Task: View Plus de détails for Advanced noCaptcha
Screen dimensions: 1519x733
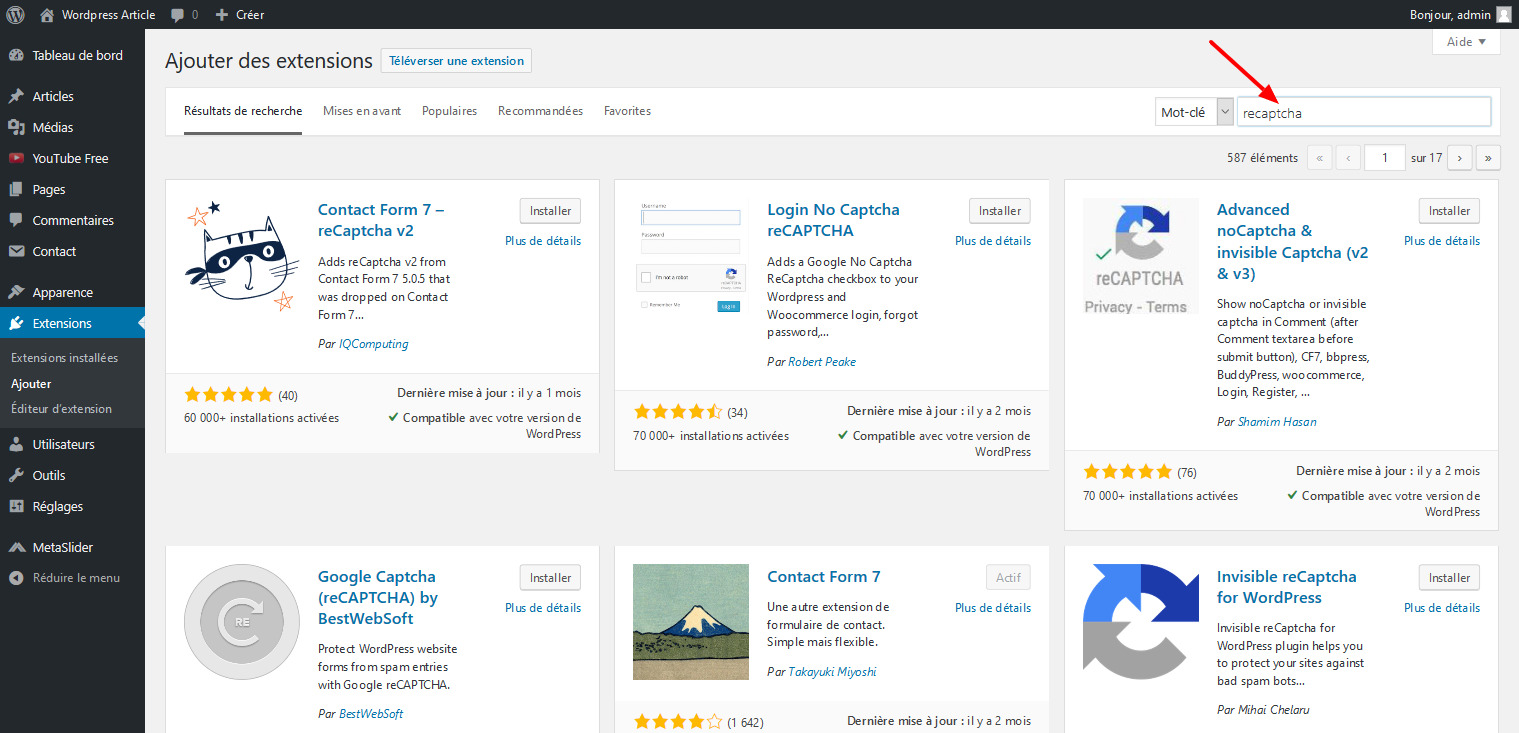Action: 1442,241
